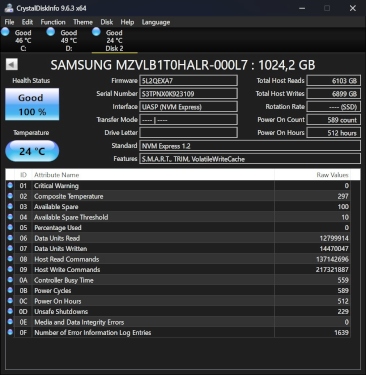Select the Disk 2 status orb
This screenshot has width=366, height=375.
coord(96,32)
